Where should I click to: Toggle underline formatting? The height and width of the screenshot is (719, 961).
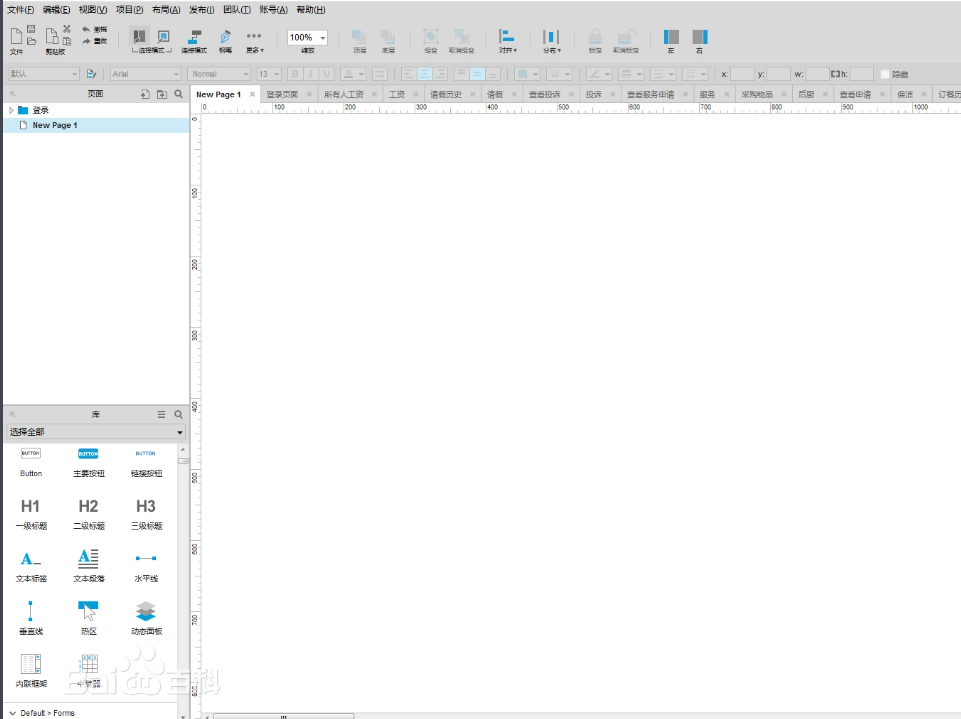(327, 74)
